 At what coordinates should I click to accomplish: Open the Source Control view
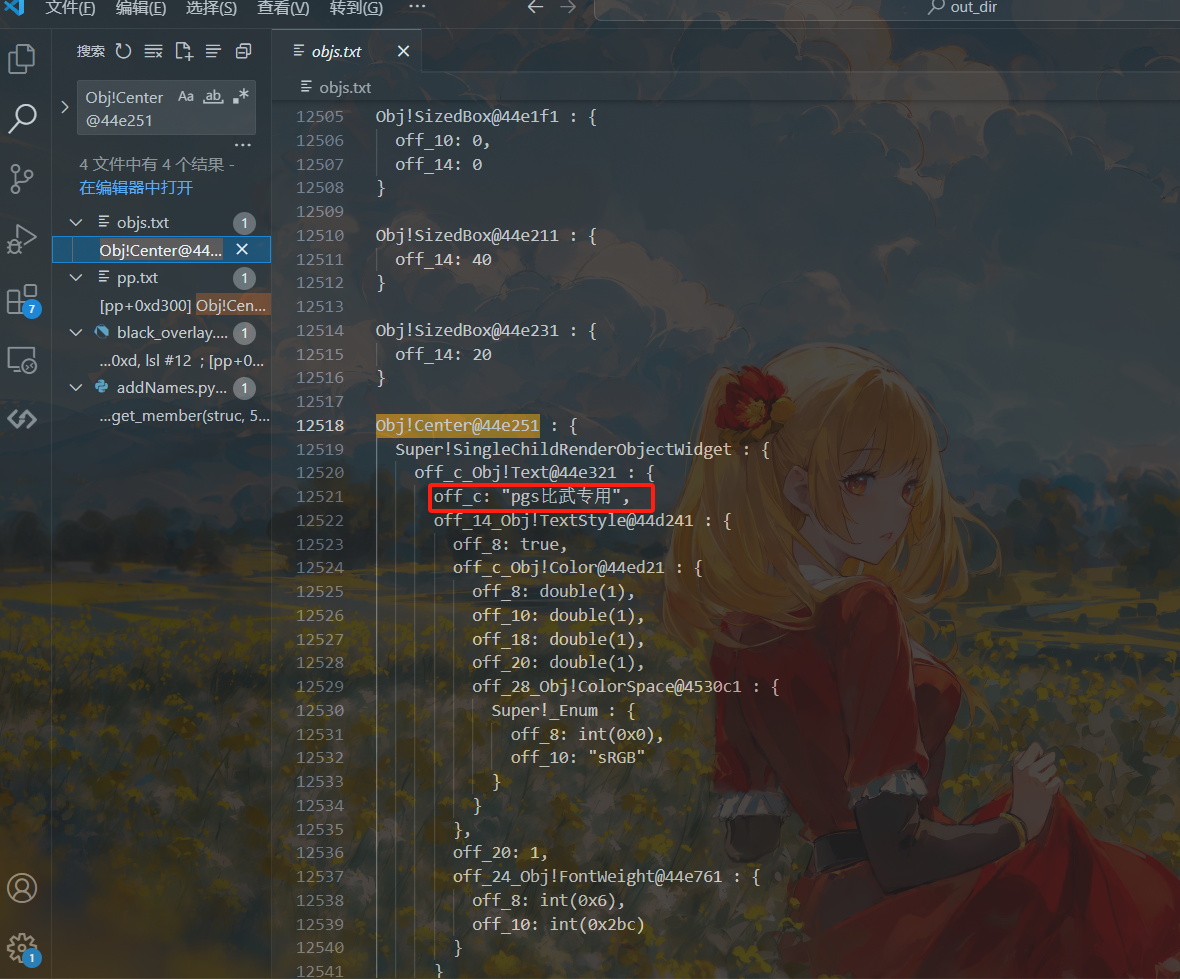22,178
